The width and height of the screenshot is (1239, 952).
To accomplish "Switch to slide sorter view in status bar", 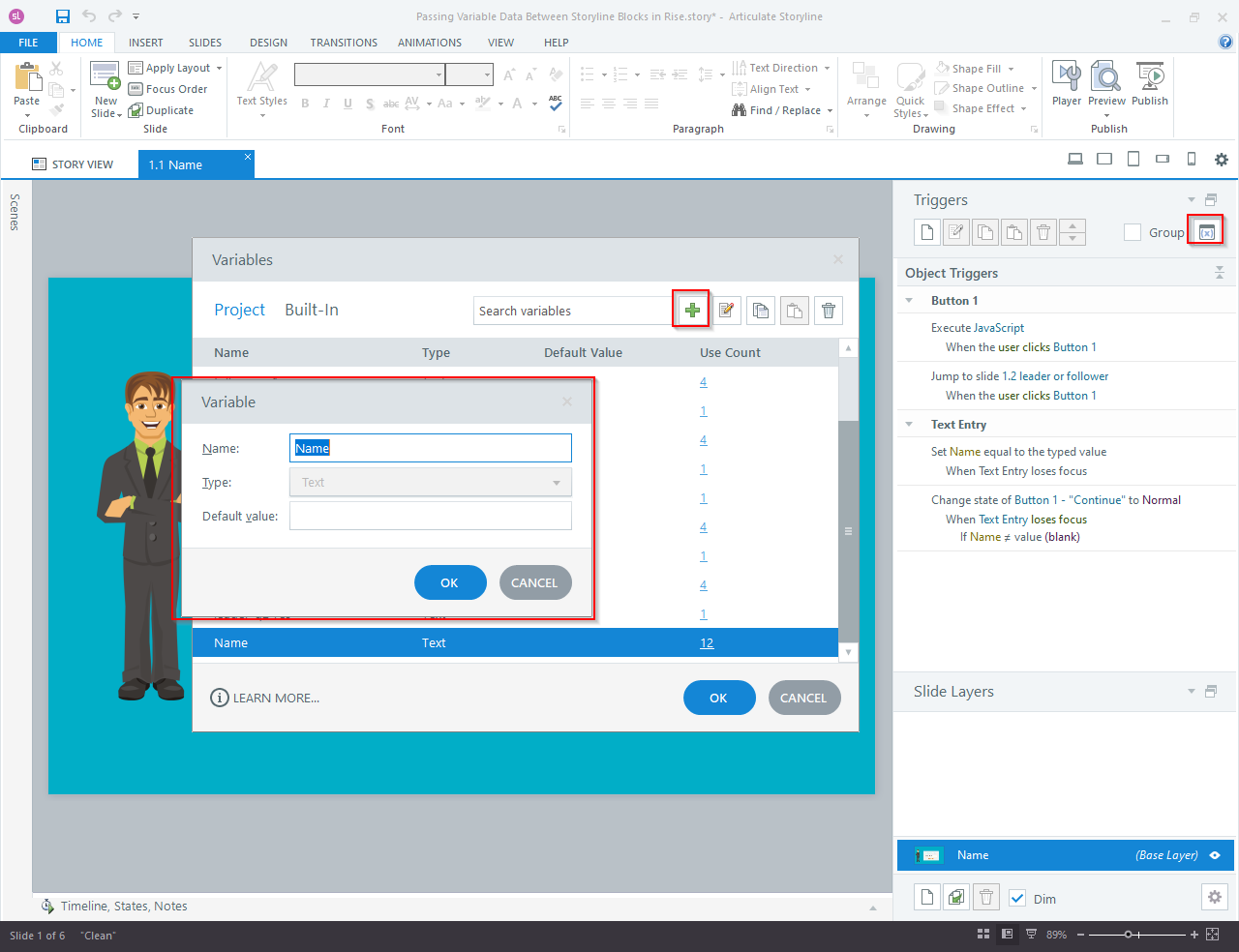I will pos(983,935).
